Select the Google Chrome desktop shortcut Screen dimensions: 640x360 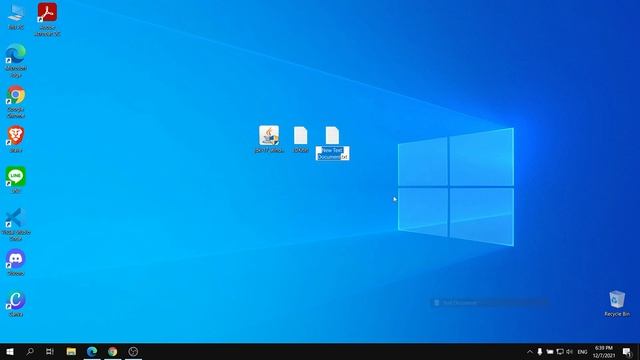point(16,101)
